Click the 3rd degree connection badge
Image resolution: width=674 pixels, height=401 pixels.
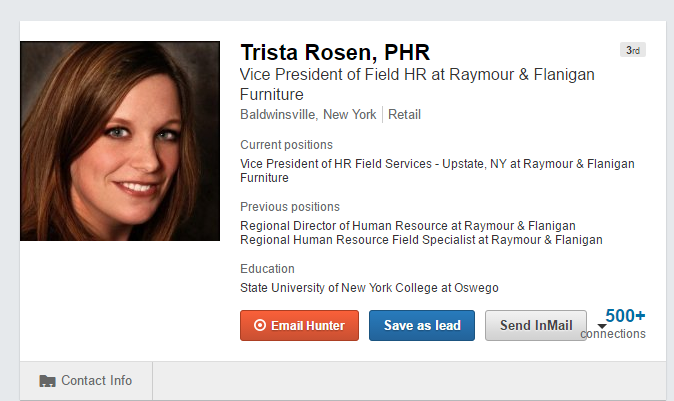coord(632,50)
